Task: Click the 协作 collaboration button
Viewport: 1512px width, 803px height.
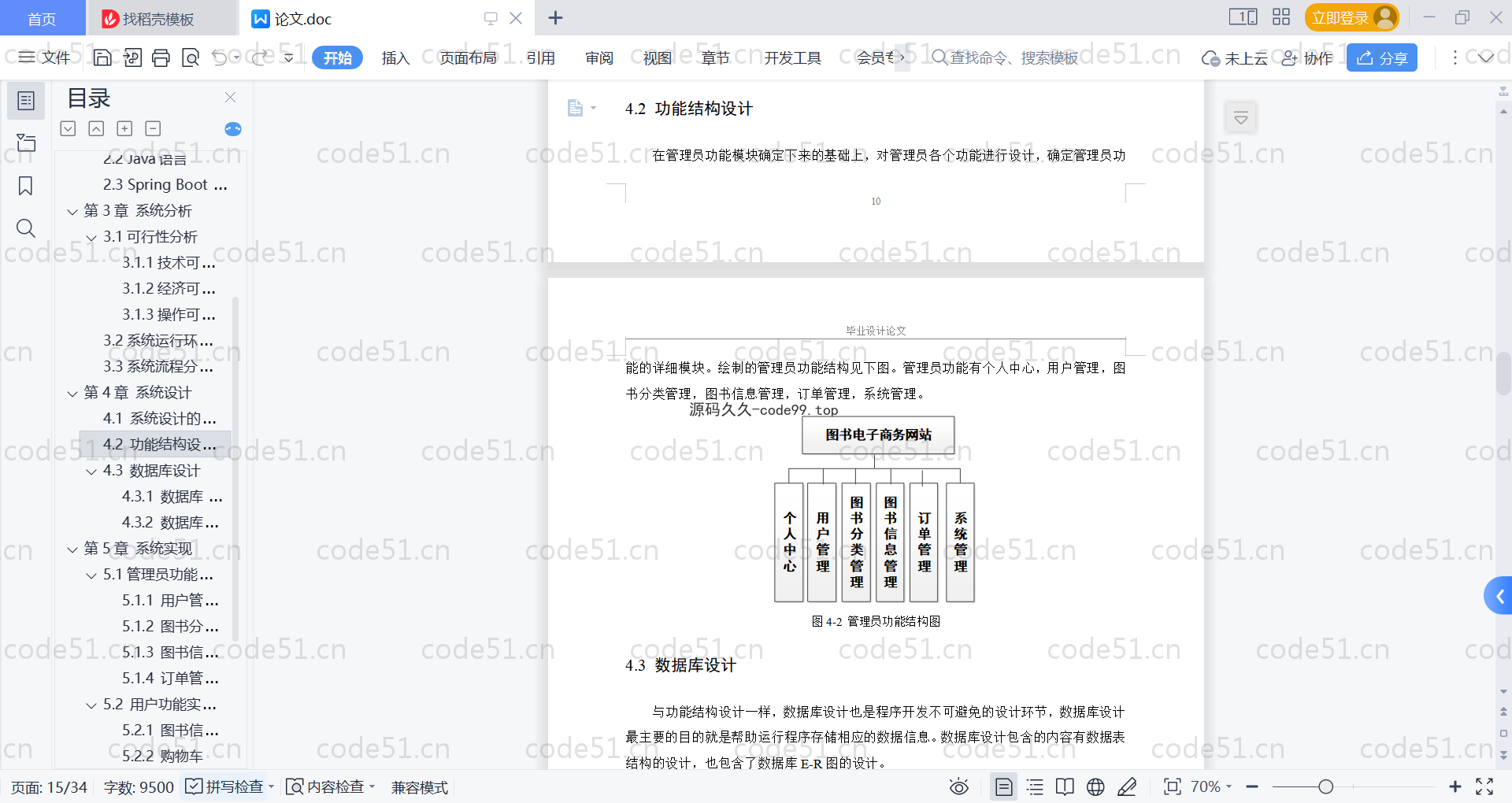Action: 1307,57
